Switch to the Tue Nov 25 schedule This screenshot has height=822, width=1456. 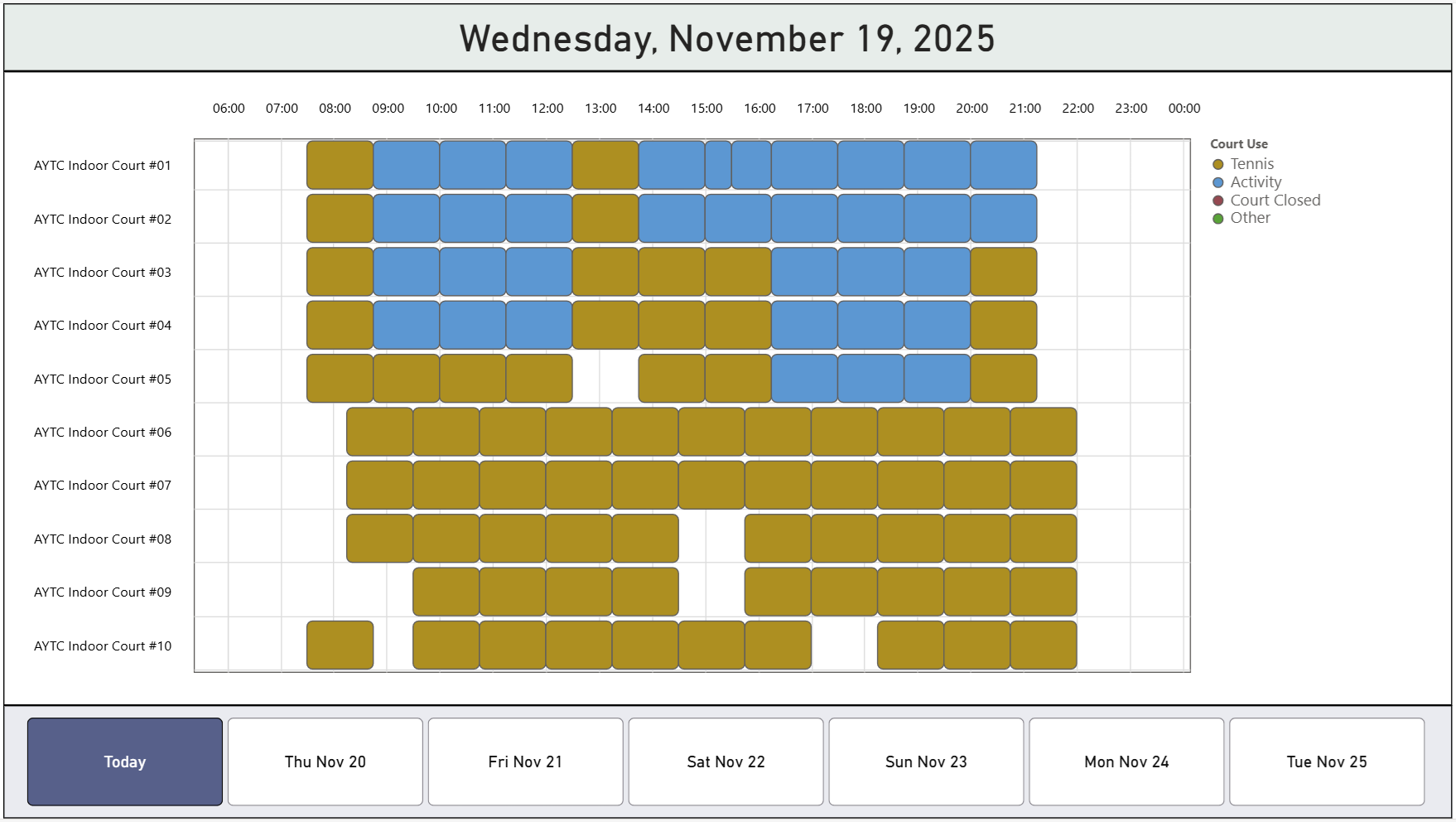click(x=1326, y=761)
